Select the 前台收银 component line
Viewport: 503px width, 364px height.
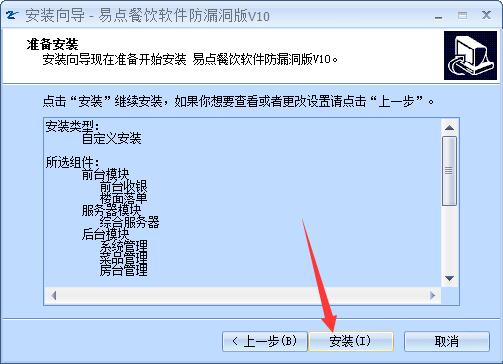coord(123,187)
